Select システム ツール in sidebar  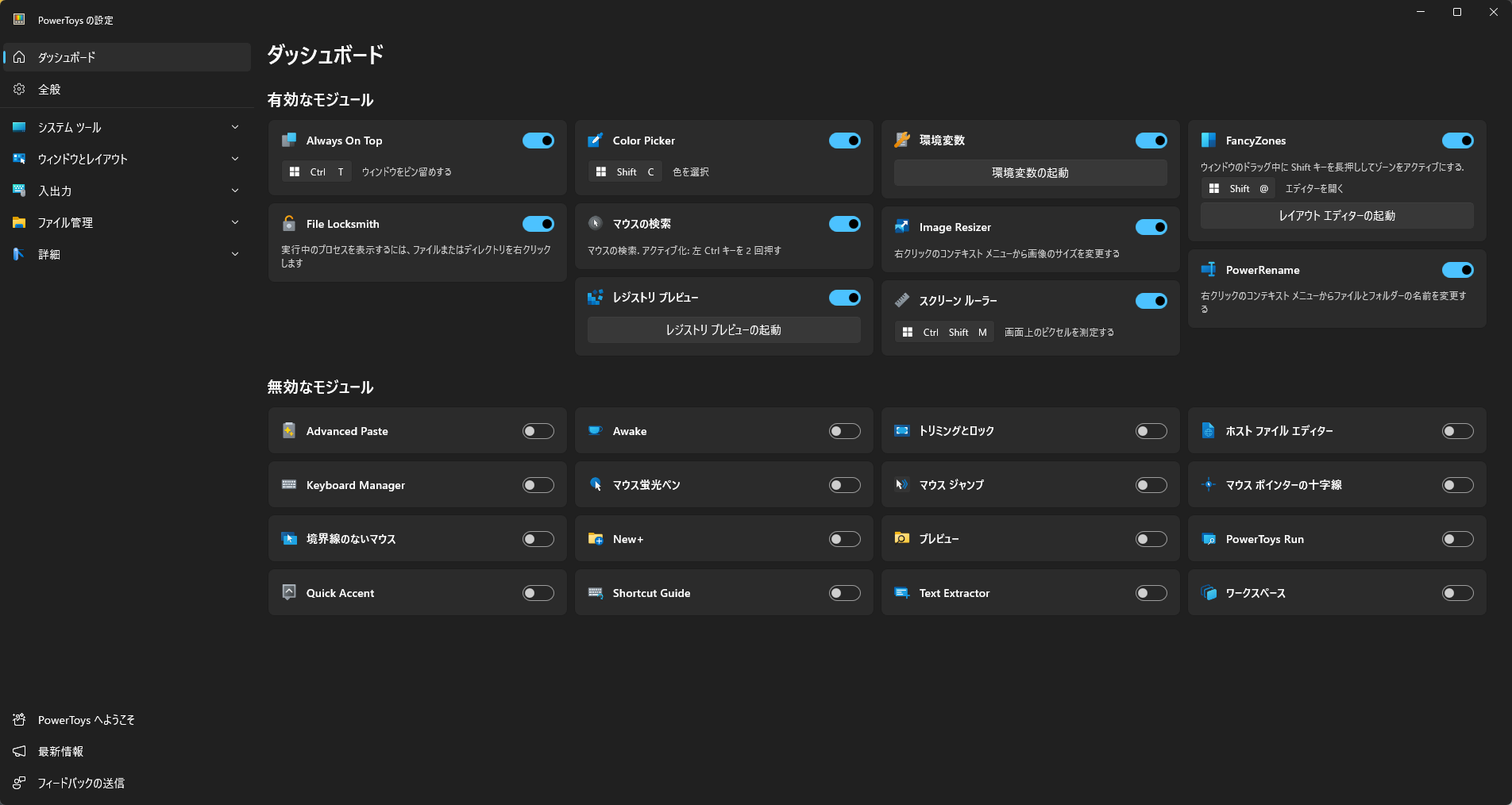[127, 127]
